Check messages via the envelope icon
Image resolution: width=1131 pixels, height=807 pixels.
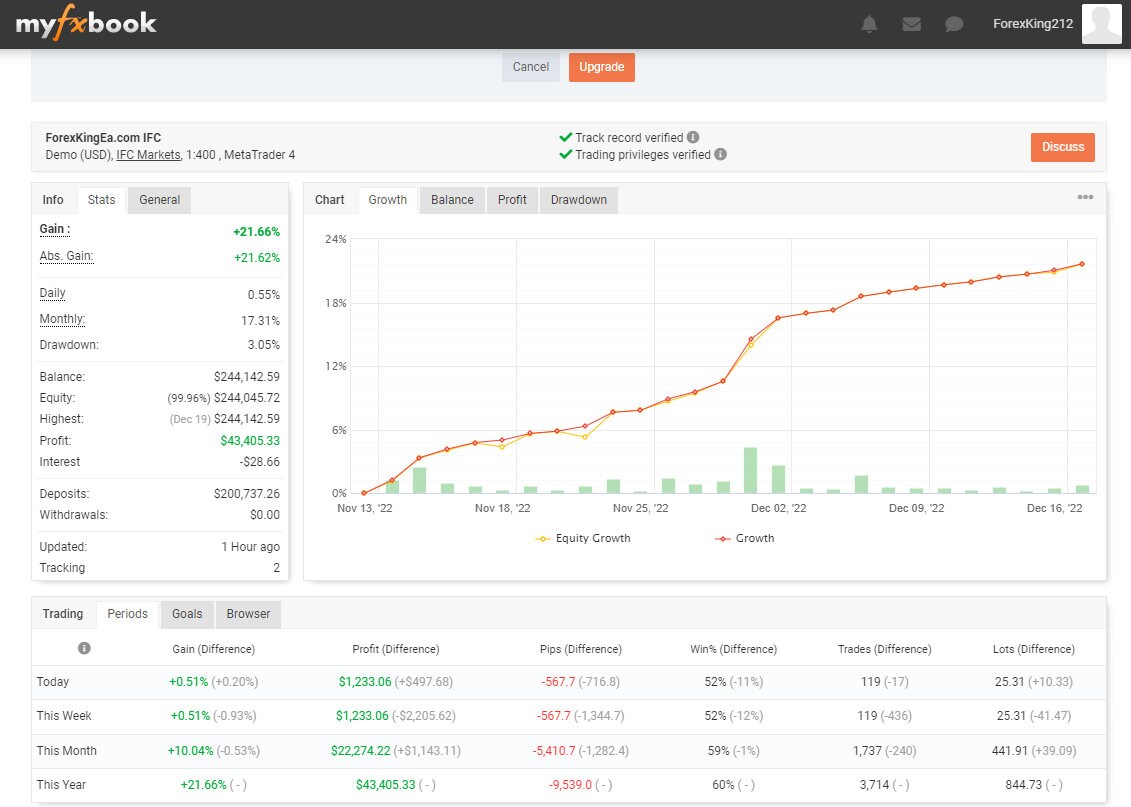point(911,23)
